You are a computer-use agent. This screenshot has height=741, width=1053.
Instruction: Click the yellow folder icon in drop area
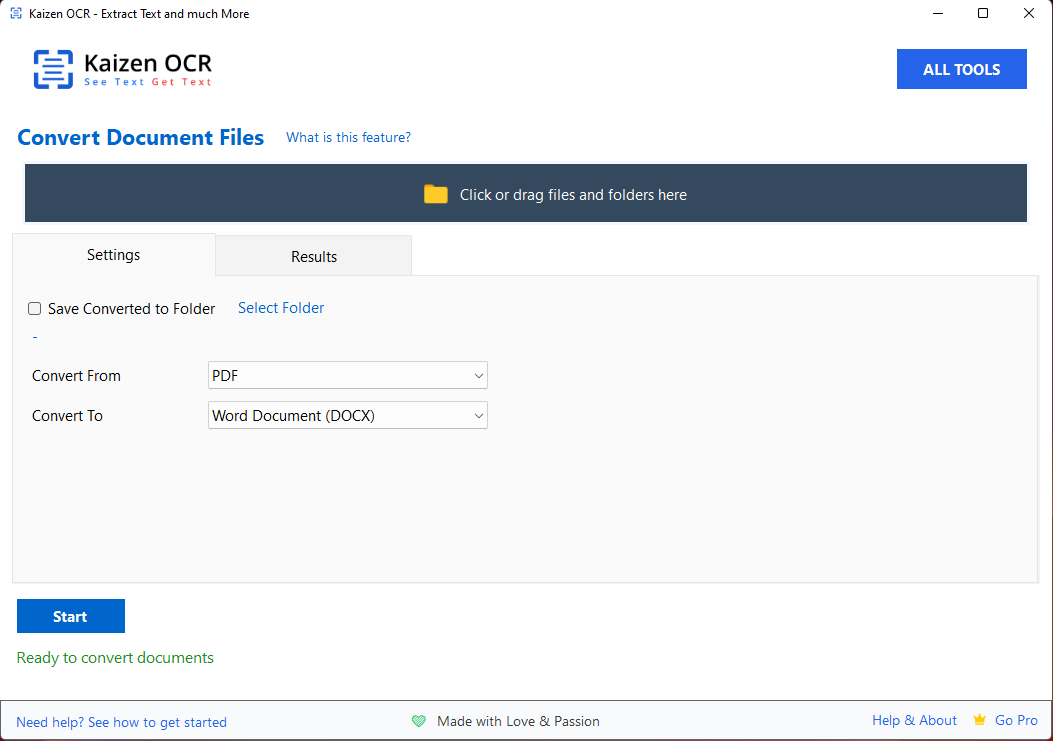point(435,194)
